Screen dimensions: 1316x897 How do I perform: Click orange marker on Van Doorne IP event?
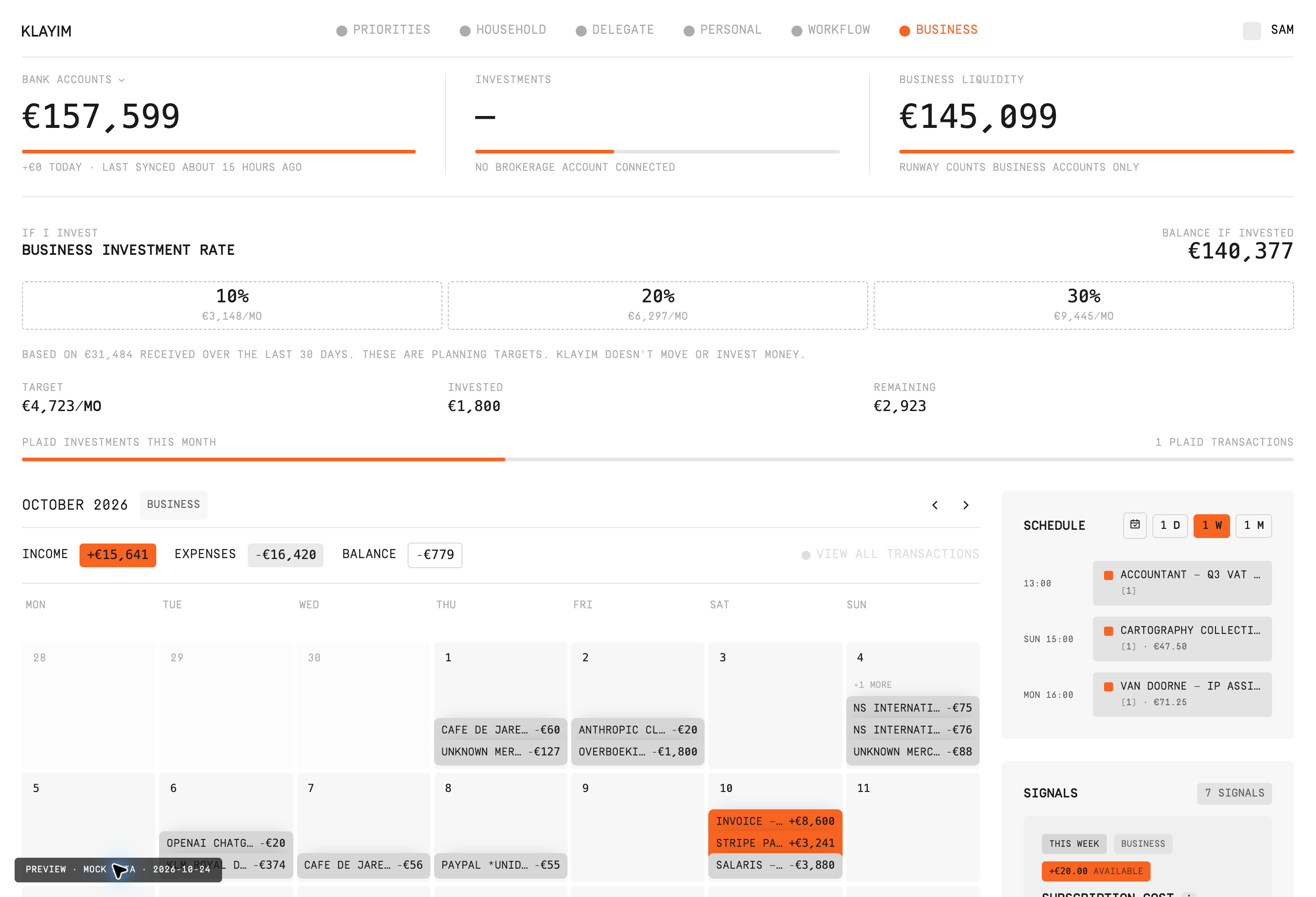tap(1108, 686)
